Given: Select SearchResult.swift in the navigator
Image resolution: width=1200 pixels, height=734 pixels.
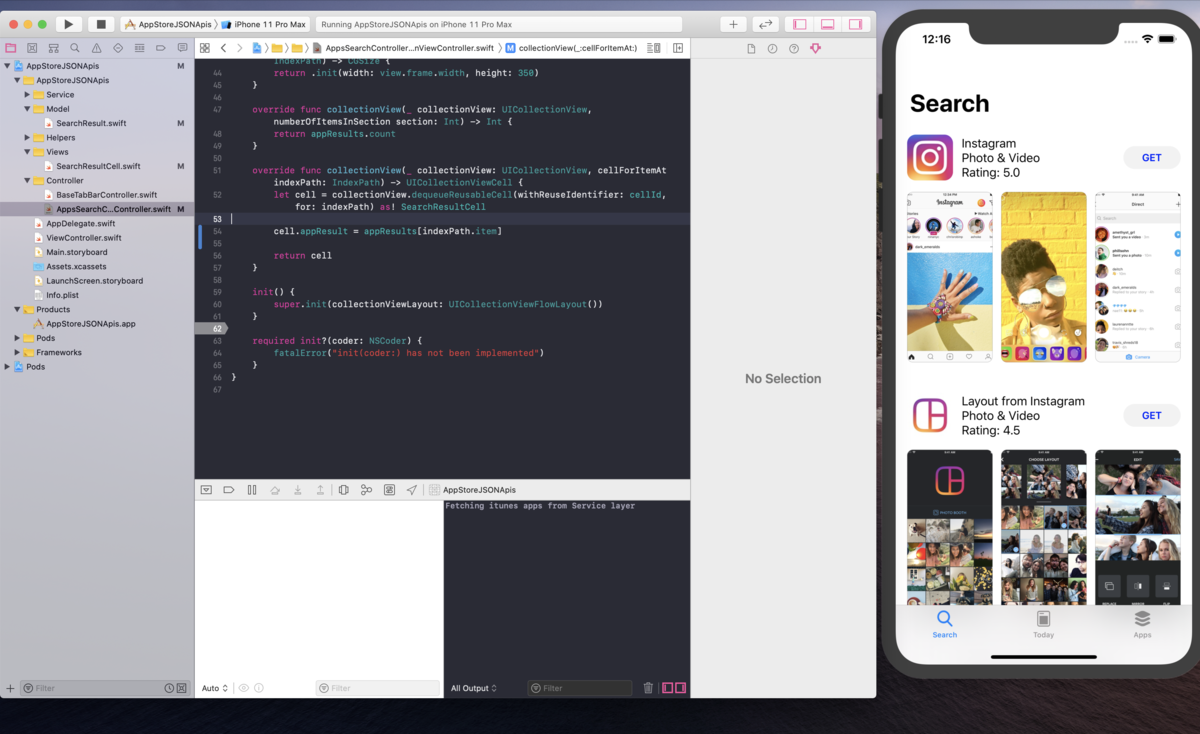Looking at the screenshot, I should 90,123.
